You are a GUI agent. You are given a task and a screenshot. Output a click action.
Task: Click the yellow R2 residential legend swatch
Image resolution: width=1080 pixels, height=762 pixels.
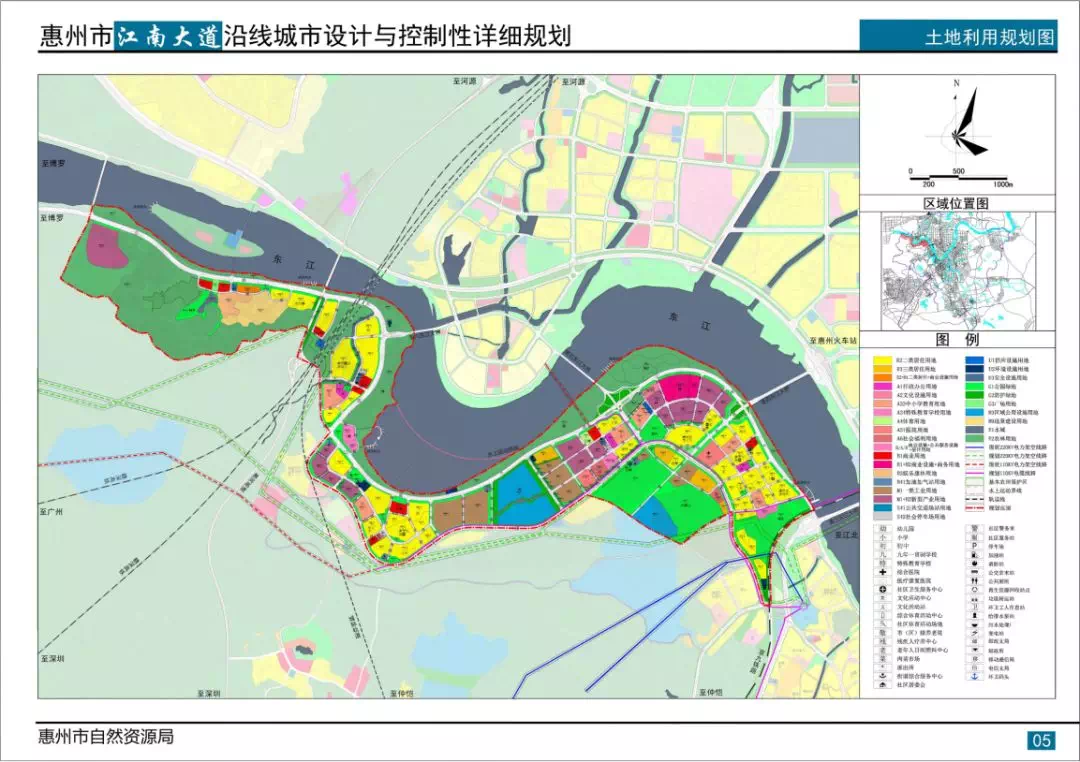tap(882, 360)
